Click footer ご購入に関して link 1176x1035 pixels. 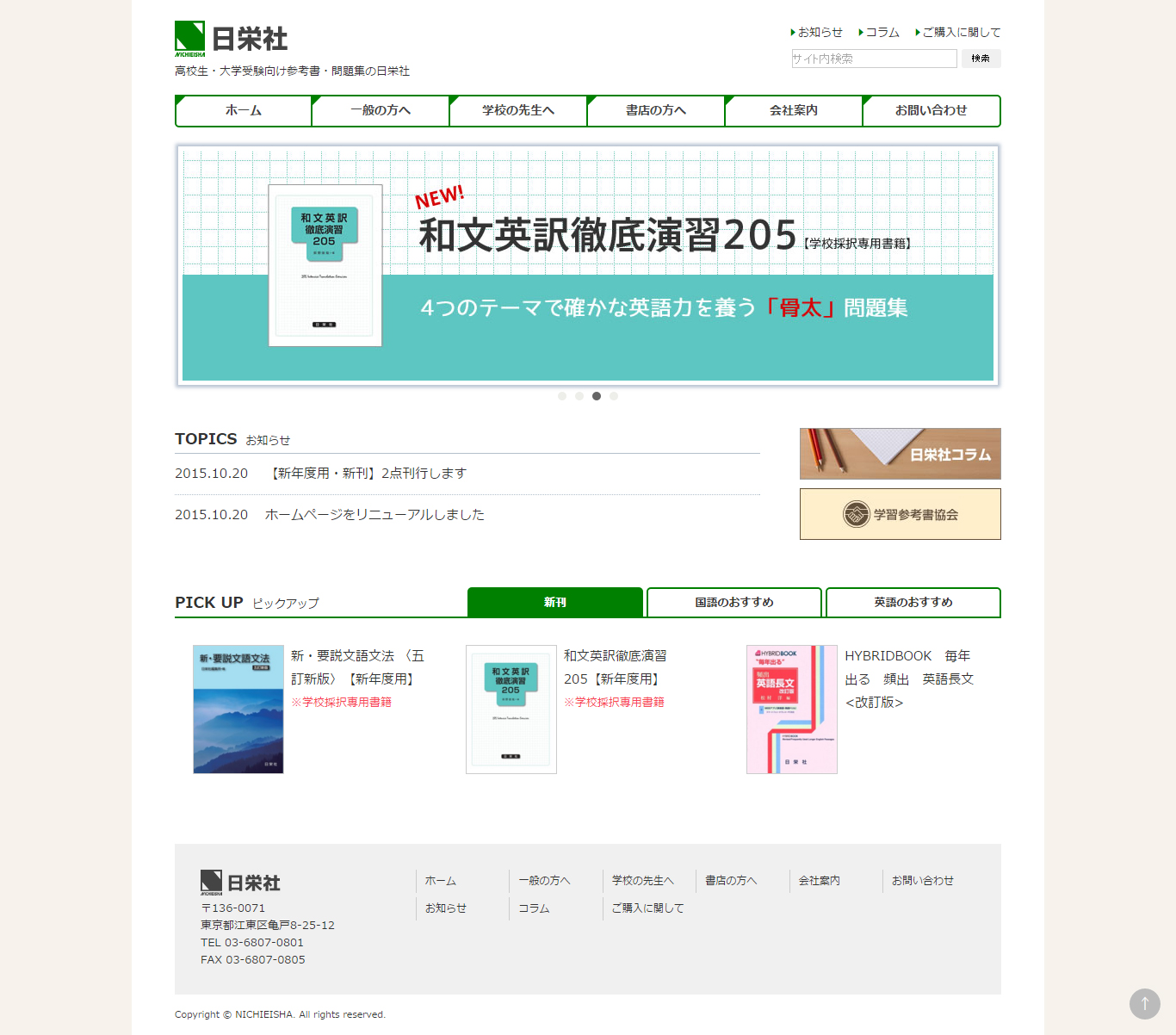(x=648, y=908)
